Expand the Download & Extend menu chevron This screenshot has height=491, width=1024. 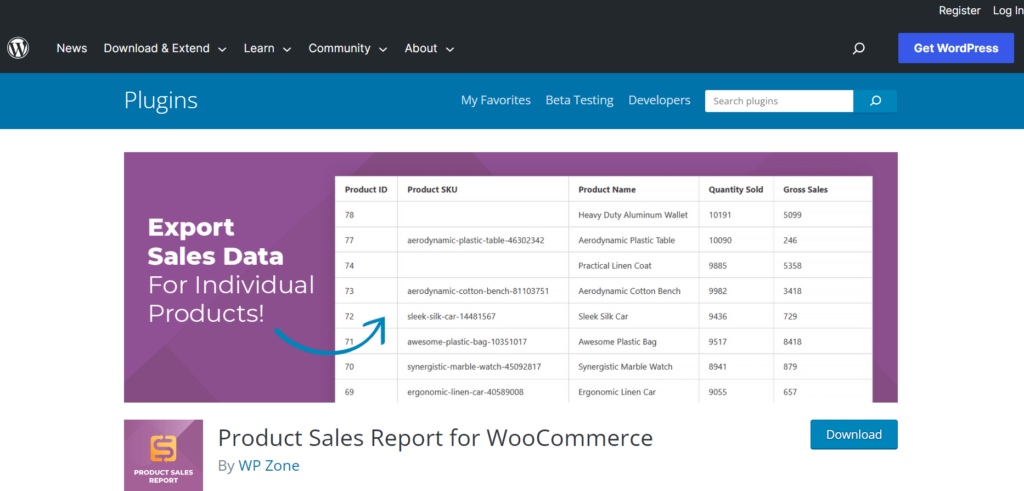click(x=222, y=49)
